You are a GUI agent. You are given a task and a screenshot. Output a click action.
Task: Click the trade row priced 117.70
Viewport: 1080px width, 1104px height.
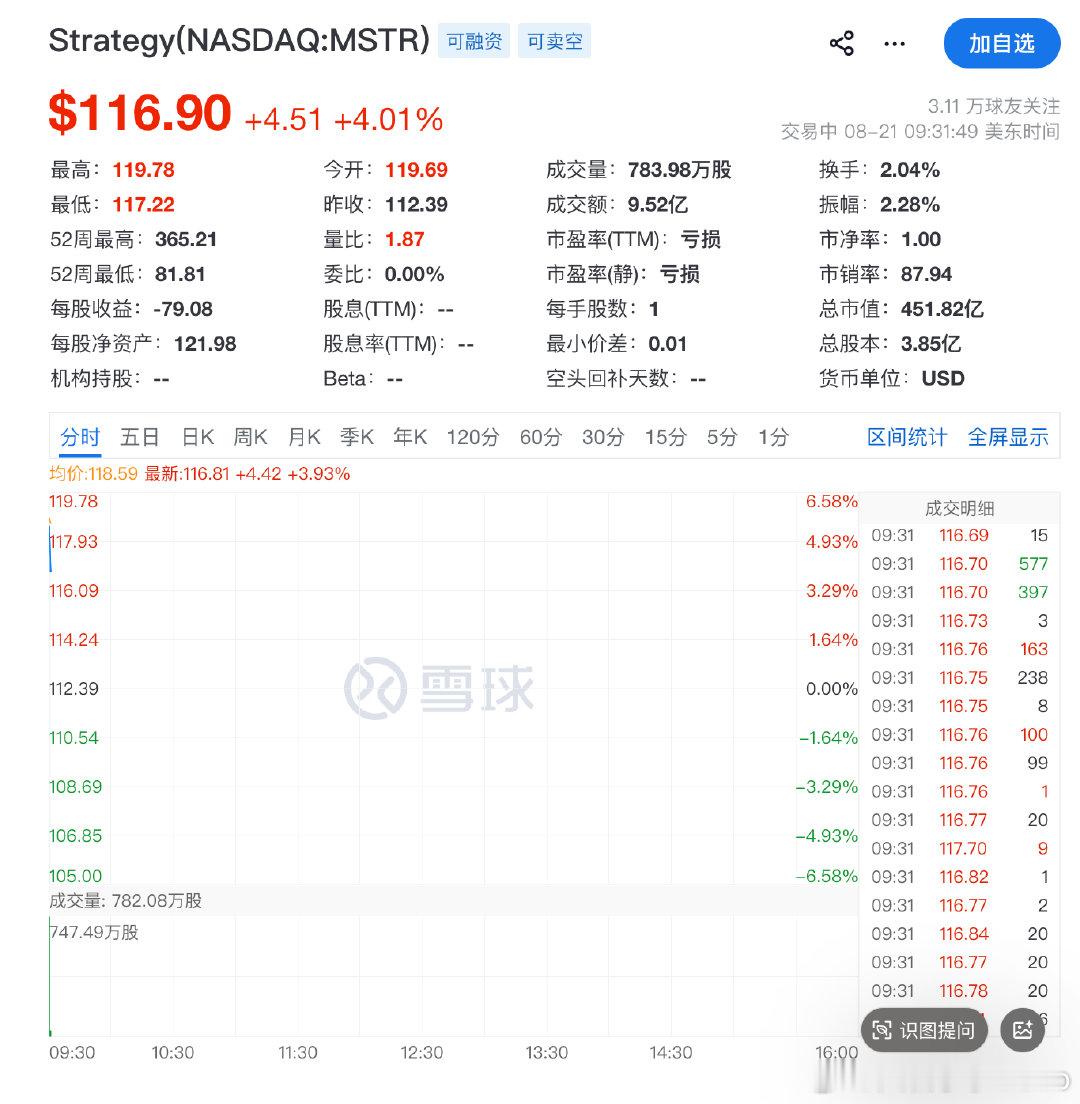pos(960,848)
